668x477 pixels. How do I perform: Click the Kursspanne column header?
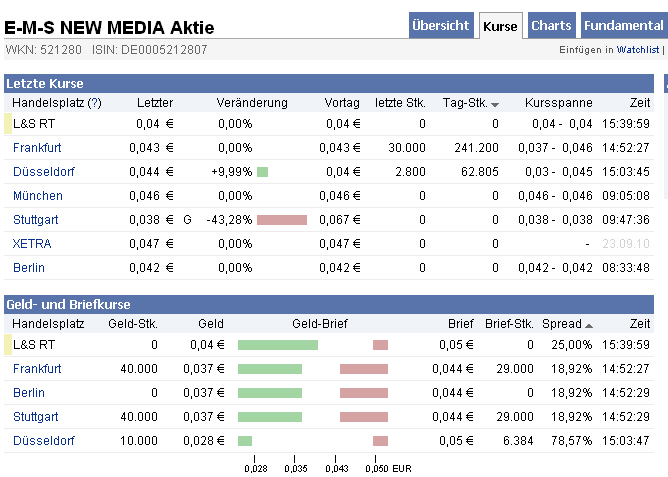pos(559,103)
